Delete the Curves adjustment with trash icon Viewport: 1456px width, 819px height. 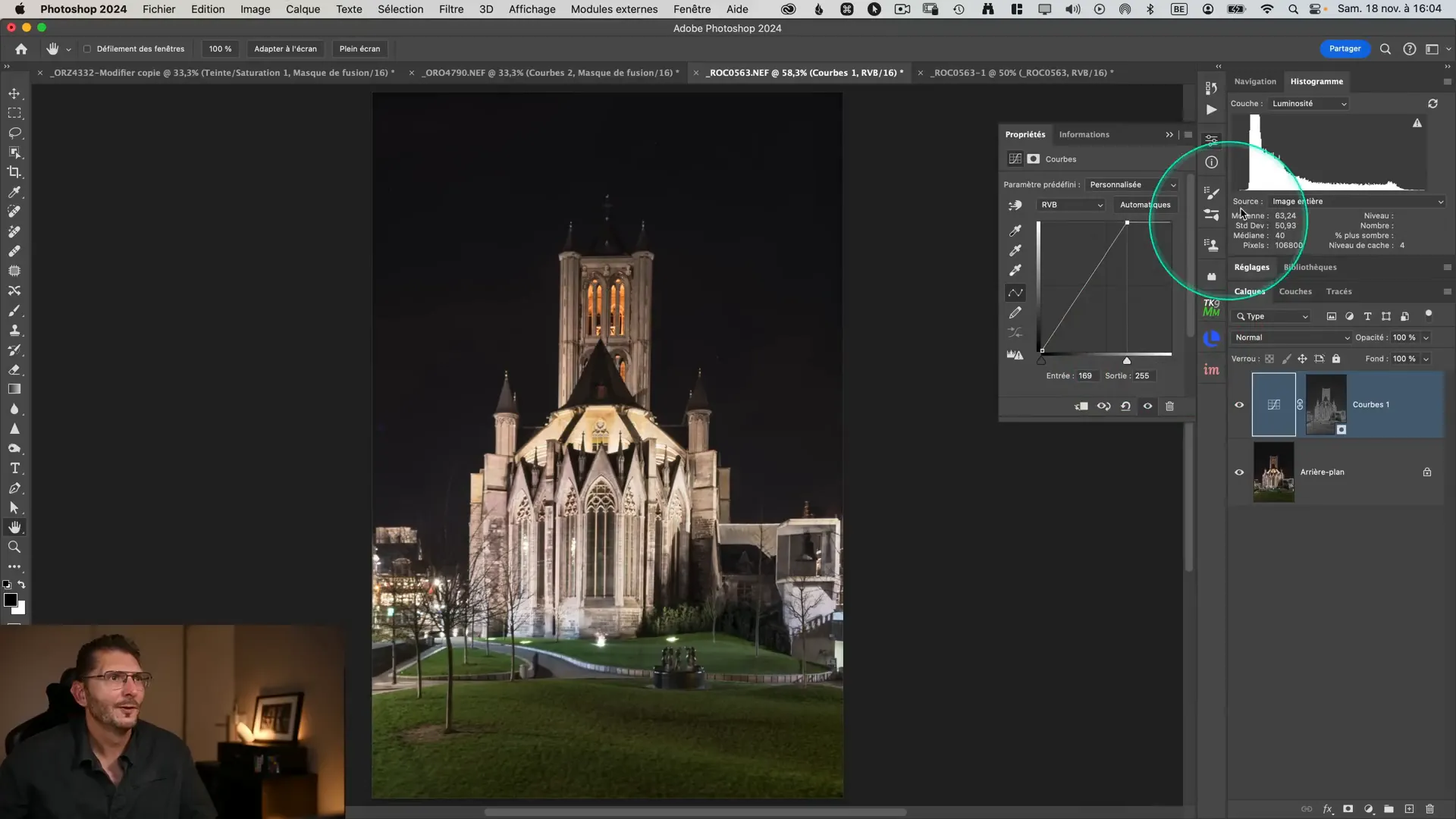pyautogui.click(x=1169, y=406)
